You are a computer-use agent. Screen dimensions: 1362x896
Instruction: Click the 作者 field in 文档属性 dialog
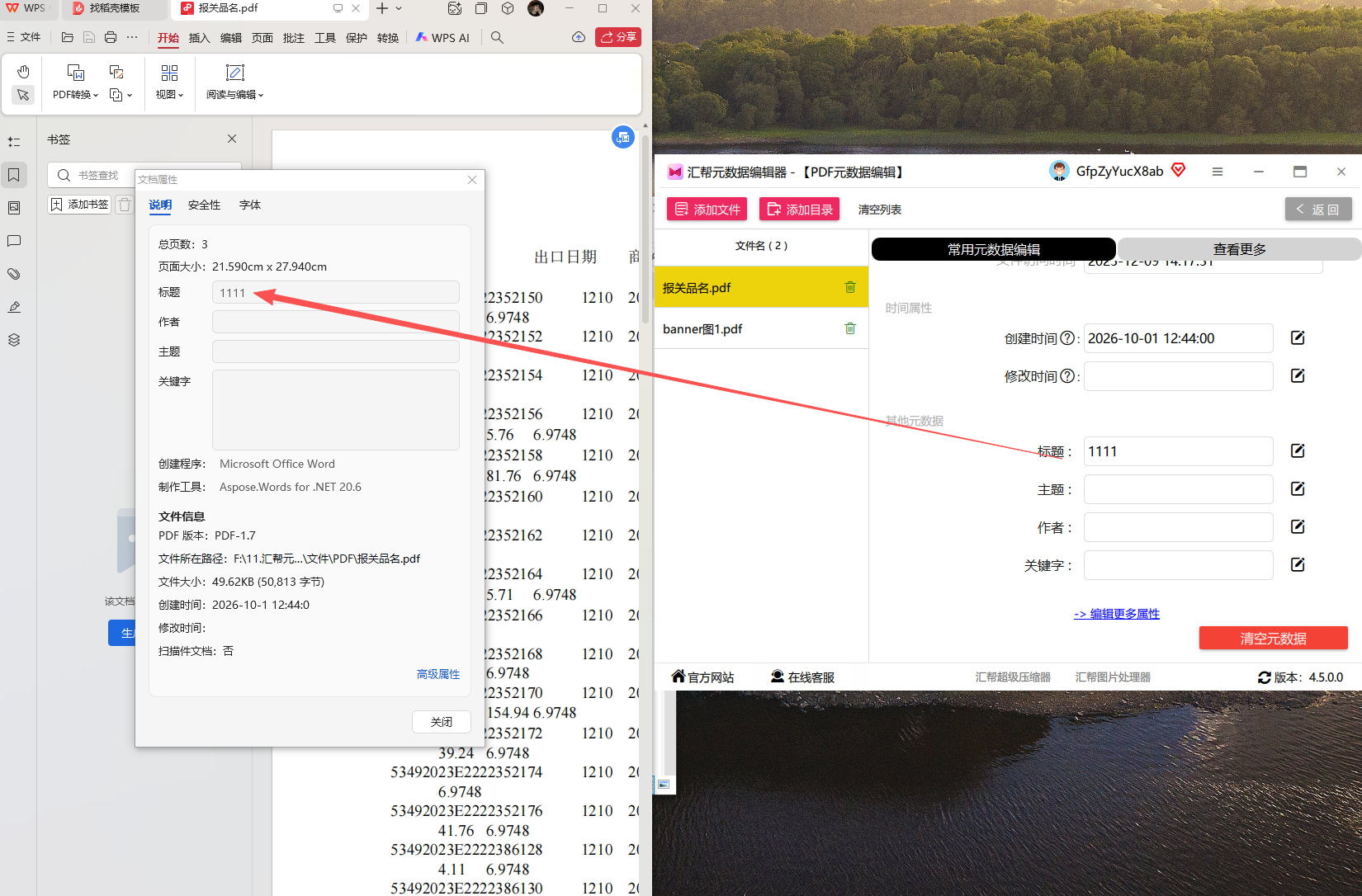(336, 322)
